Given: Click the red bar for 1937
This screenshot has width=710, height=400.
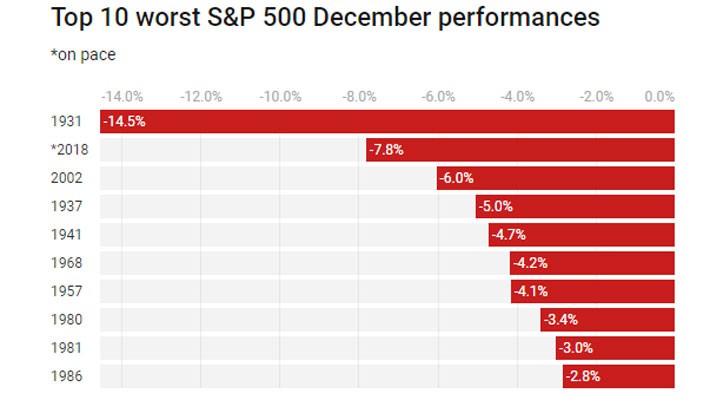Looking at the screenshot, I should pos(575,206).
